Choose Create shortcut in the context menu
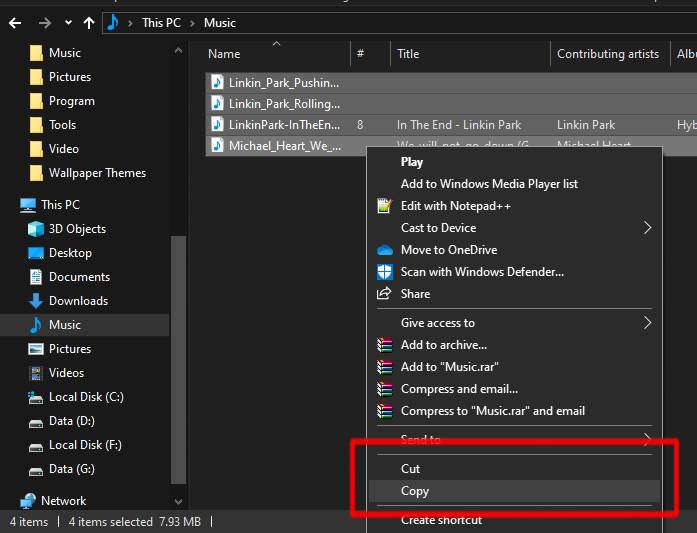Viewport: 697px width, 533px height. [x=514, y=520]
